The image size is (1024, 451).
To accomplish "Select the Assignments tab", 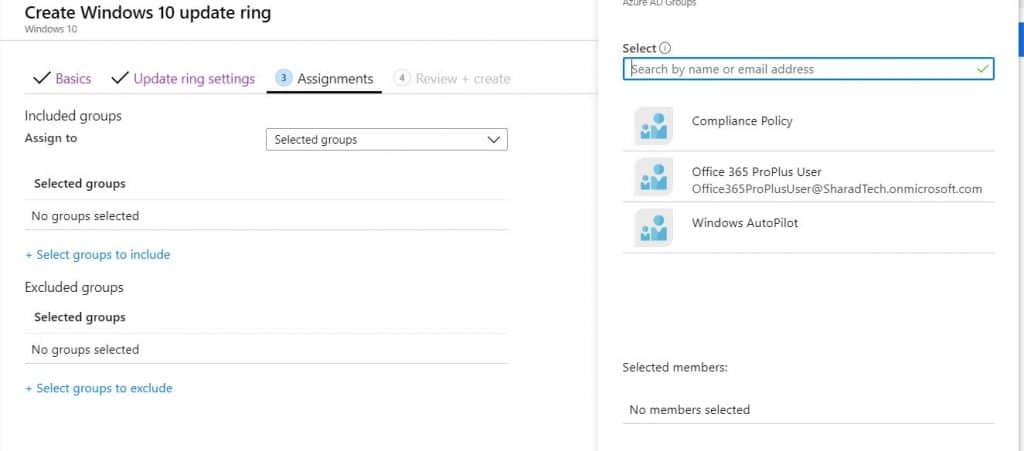I will pos(335,79).
